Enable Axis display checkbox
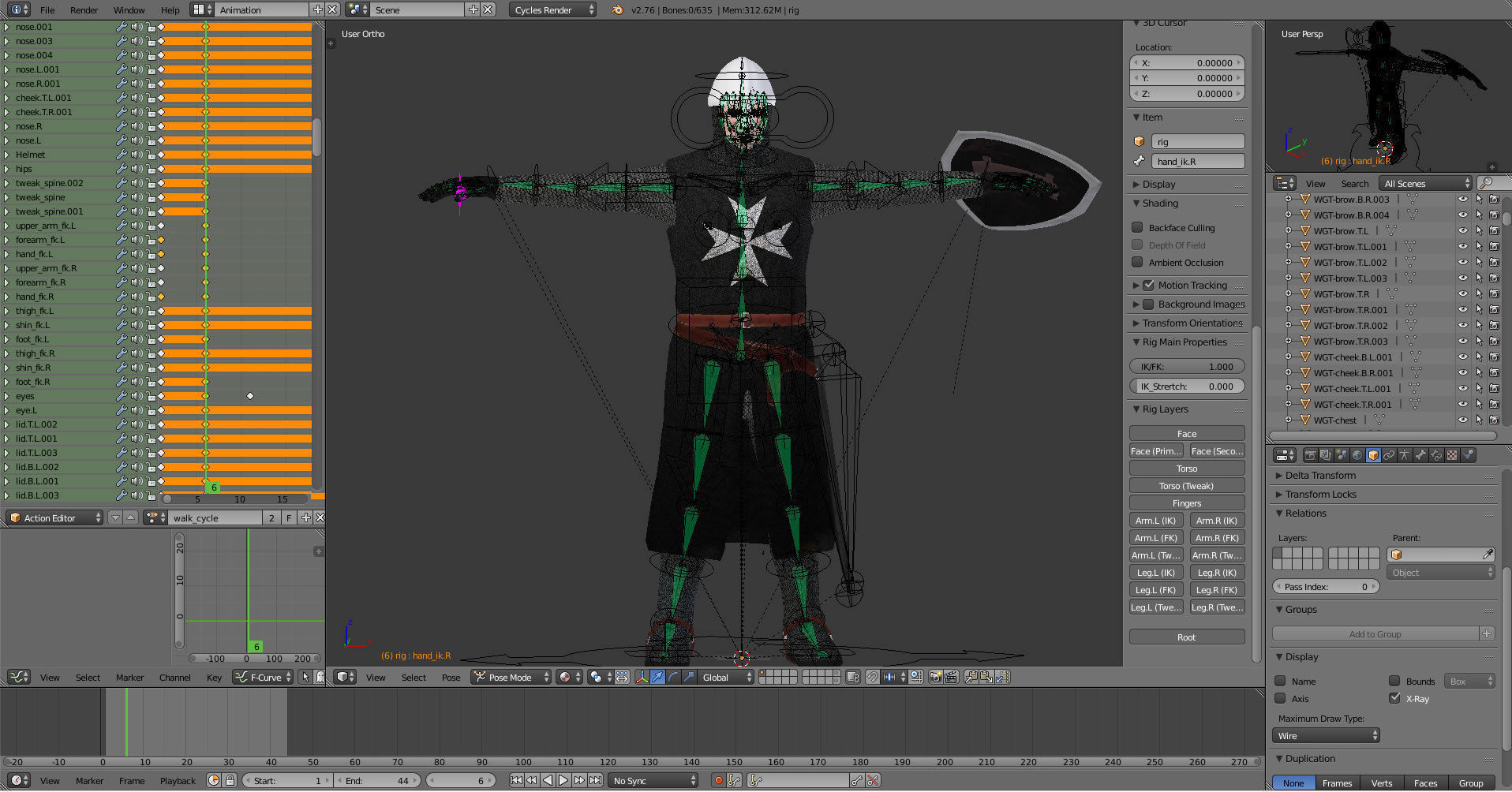 click(1280, 698)
